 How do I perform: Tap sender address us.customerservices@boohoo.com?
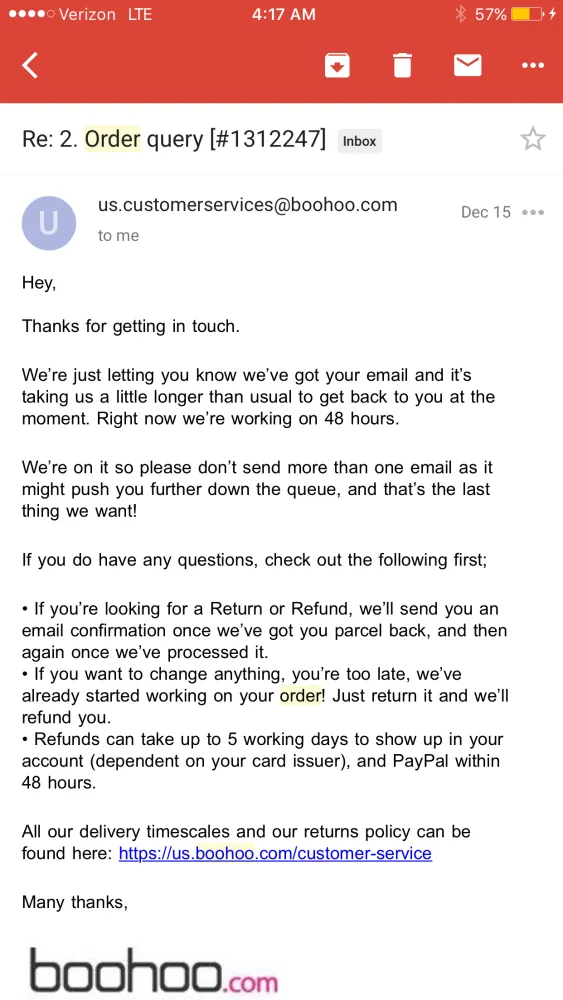[x=247, y=205]
